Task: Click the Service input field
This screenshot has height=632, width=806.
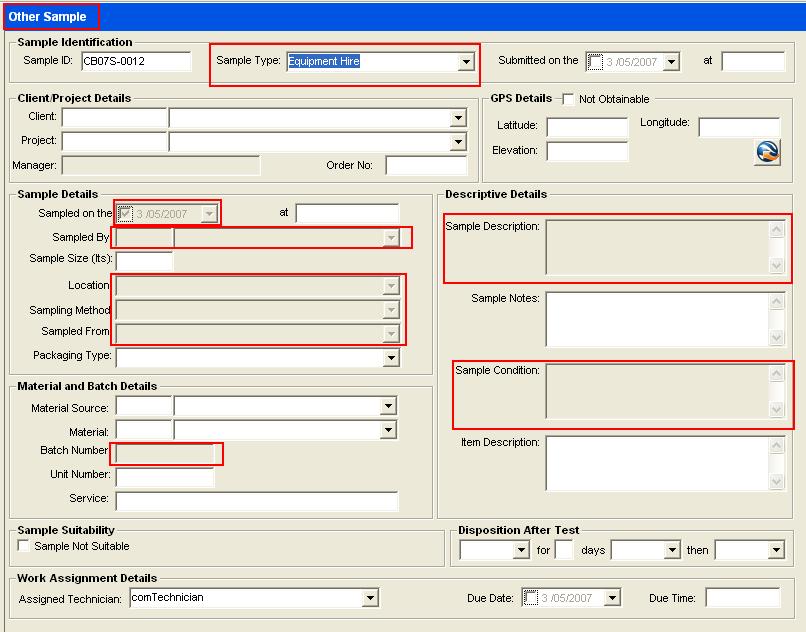Action: click(256, 500)
